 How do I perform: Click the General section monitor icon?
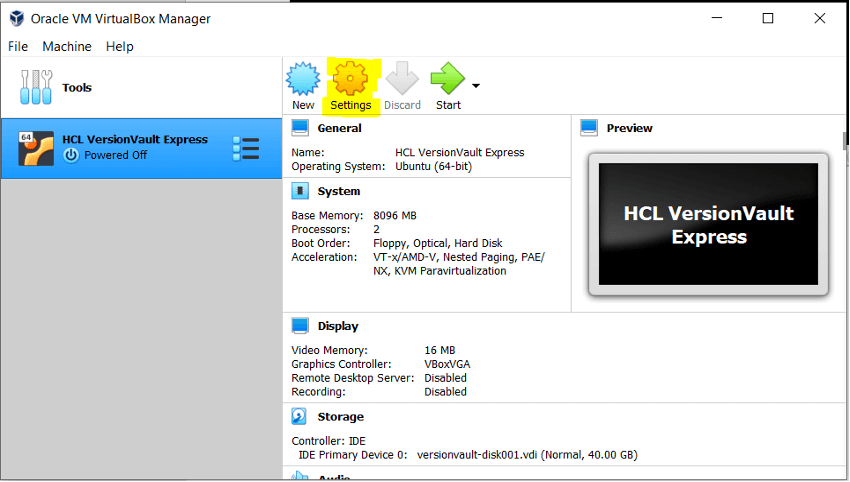point(300,128)
